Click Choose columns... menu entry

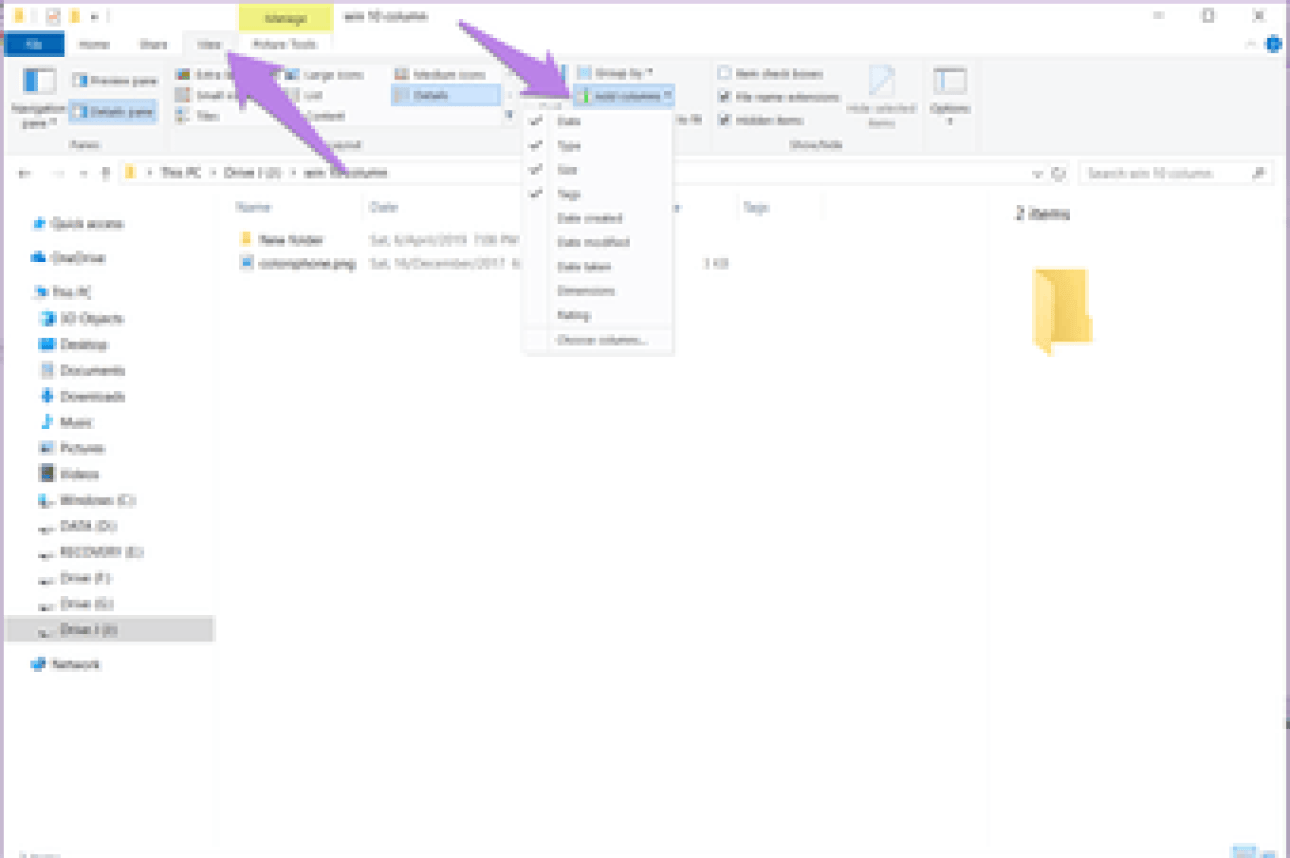(x=602, y=341)
